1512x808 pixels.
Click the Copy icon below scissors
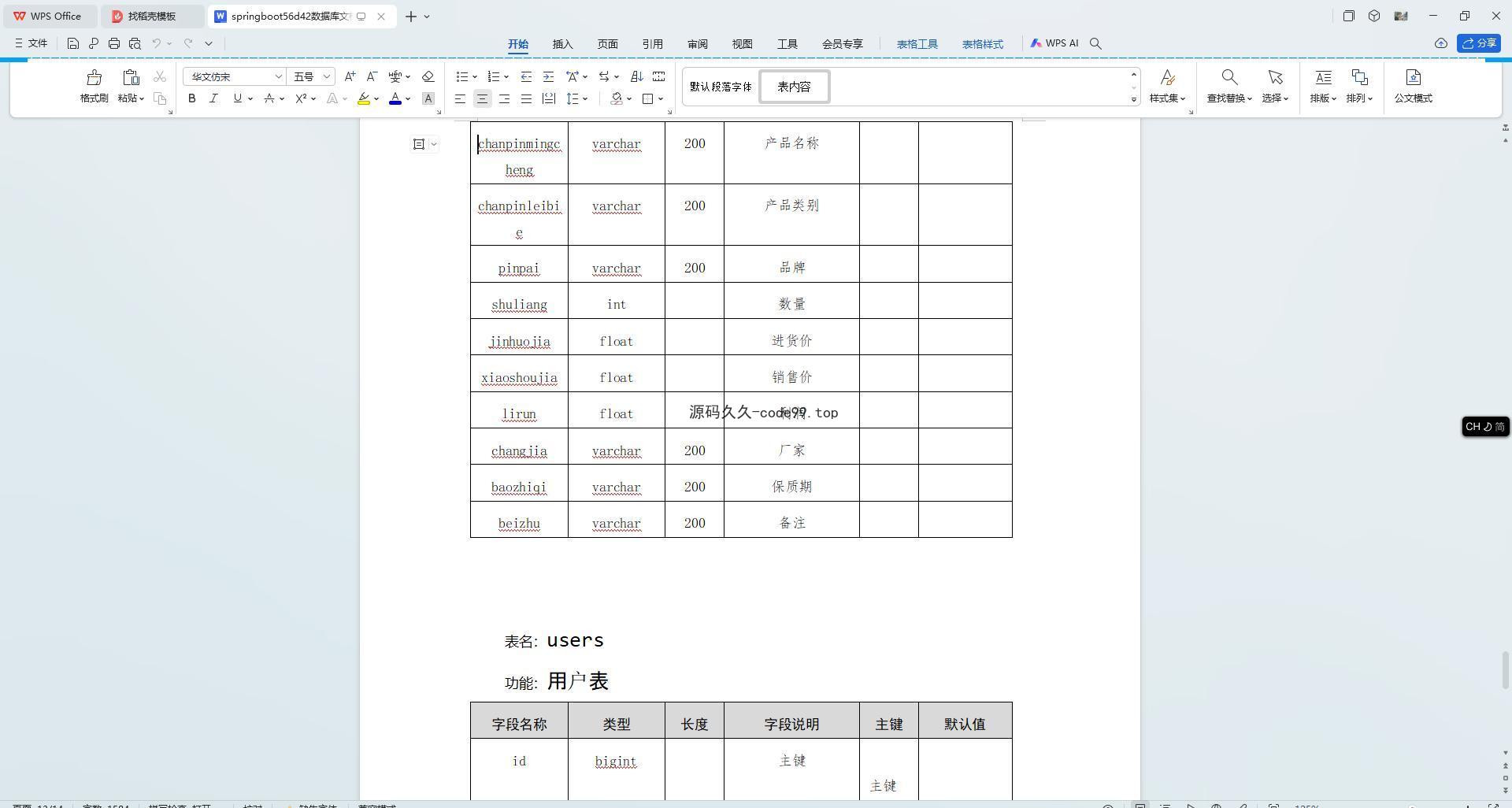click(x=160, y=98)
